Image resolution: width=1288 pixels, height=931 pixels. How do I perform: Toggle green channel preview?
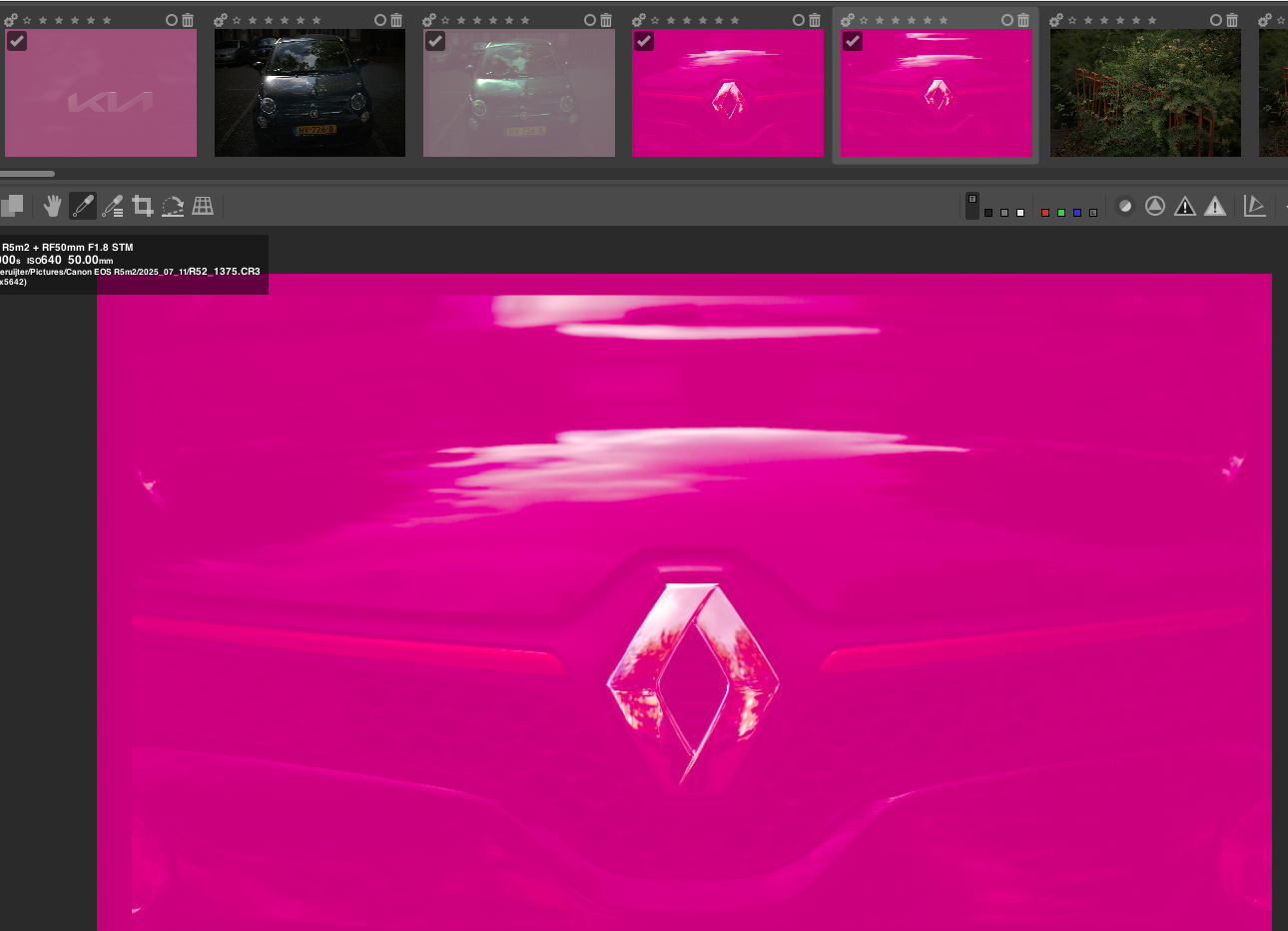pos(1061,213)
